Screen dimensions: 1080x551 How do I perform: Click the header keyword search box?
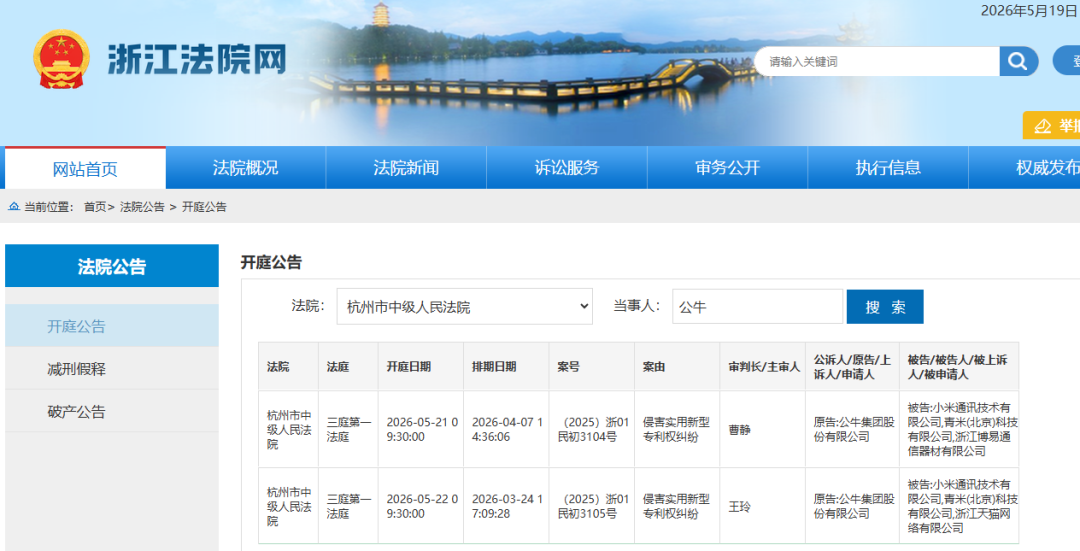click(877, 61)
